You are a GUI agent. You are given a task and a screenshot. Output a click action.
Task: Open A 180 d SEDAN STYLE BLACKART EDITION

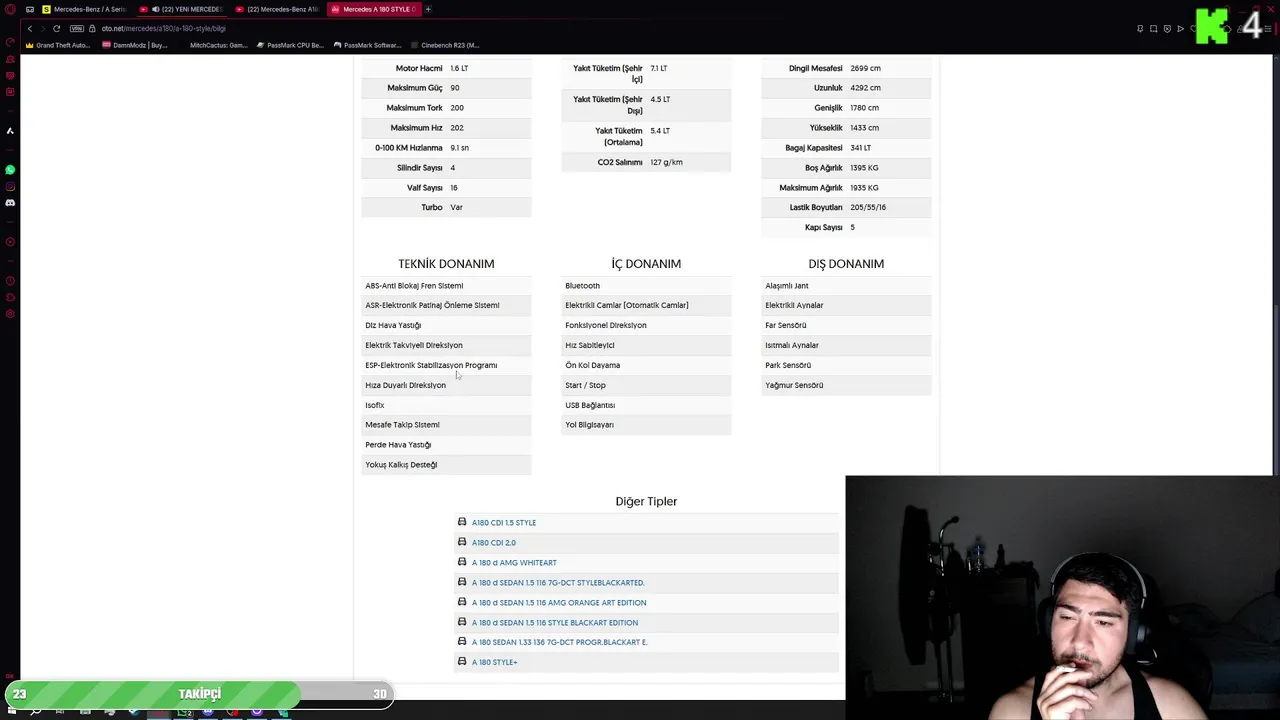(555, 622)
